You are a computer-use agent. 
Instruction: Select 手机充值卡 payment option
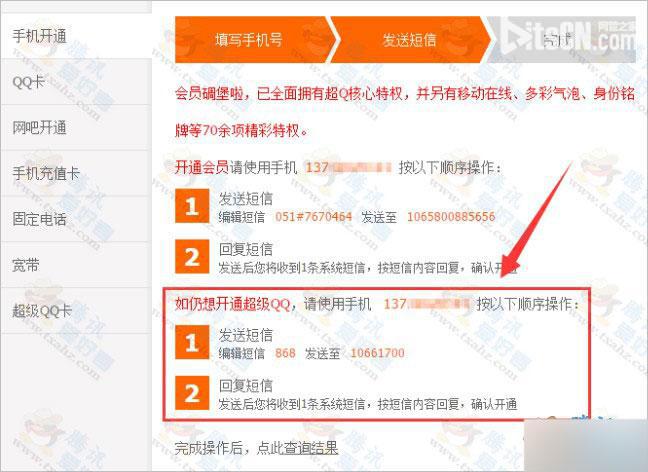(x=76, y=174)
